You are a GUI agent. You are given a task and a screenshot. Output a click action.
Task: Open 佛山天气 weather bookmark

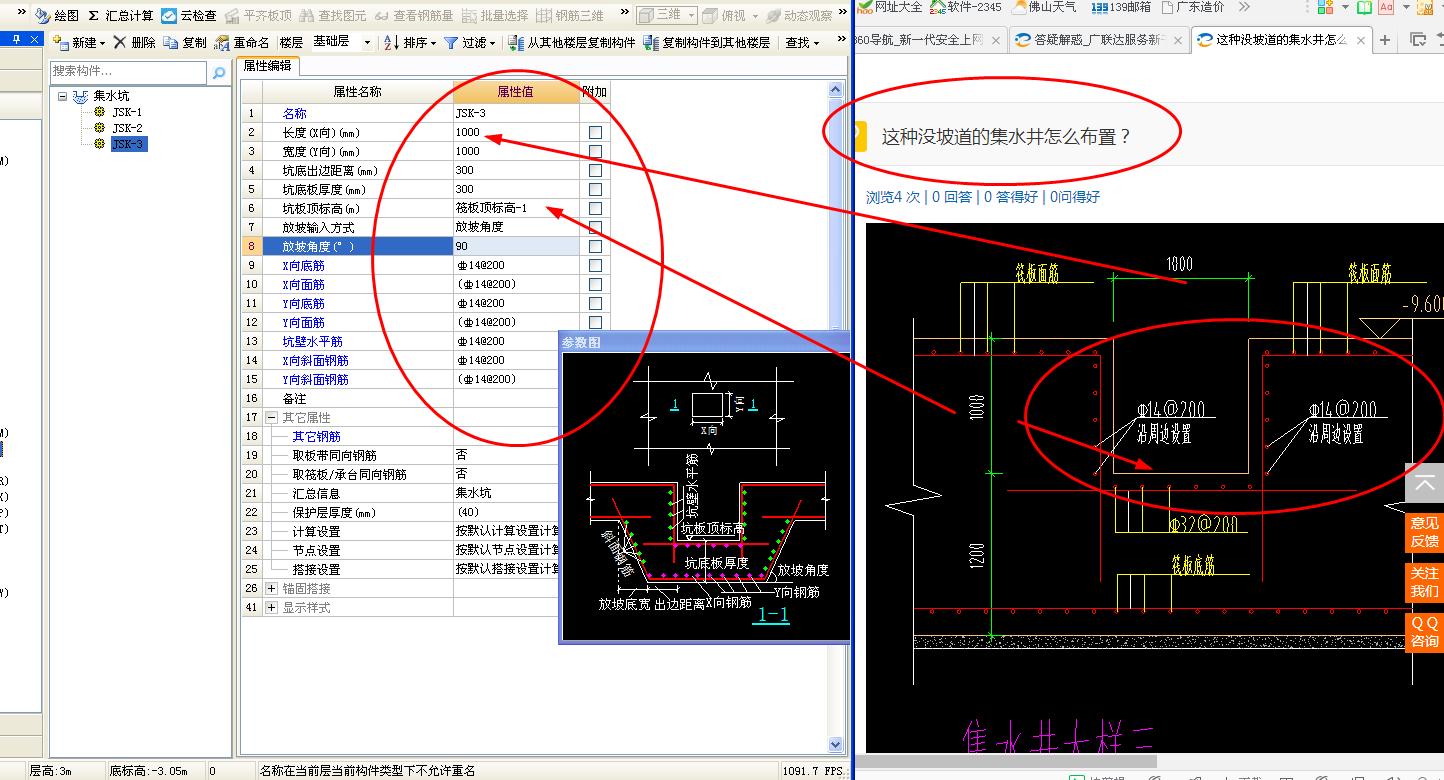click(x=1045, y=7)
